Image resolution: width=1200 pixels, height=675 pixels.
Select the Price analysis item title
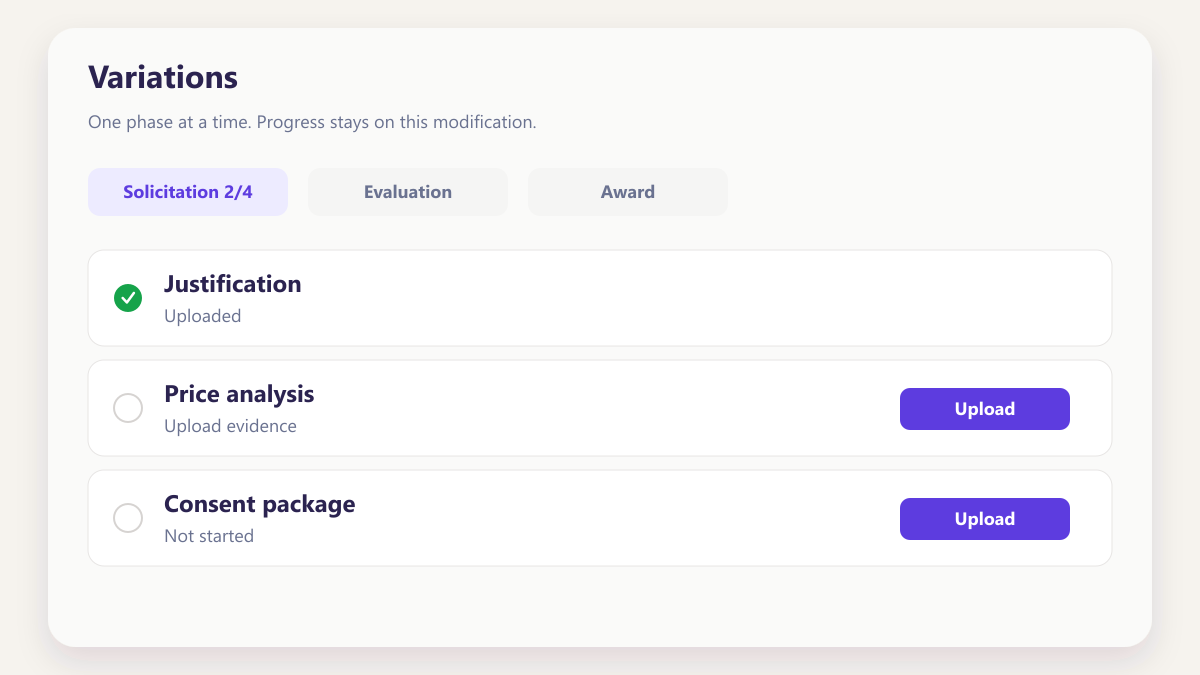pos(239,394)
